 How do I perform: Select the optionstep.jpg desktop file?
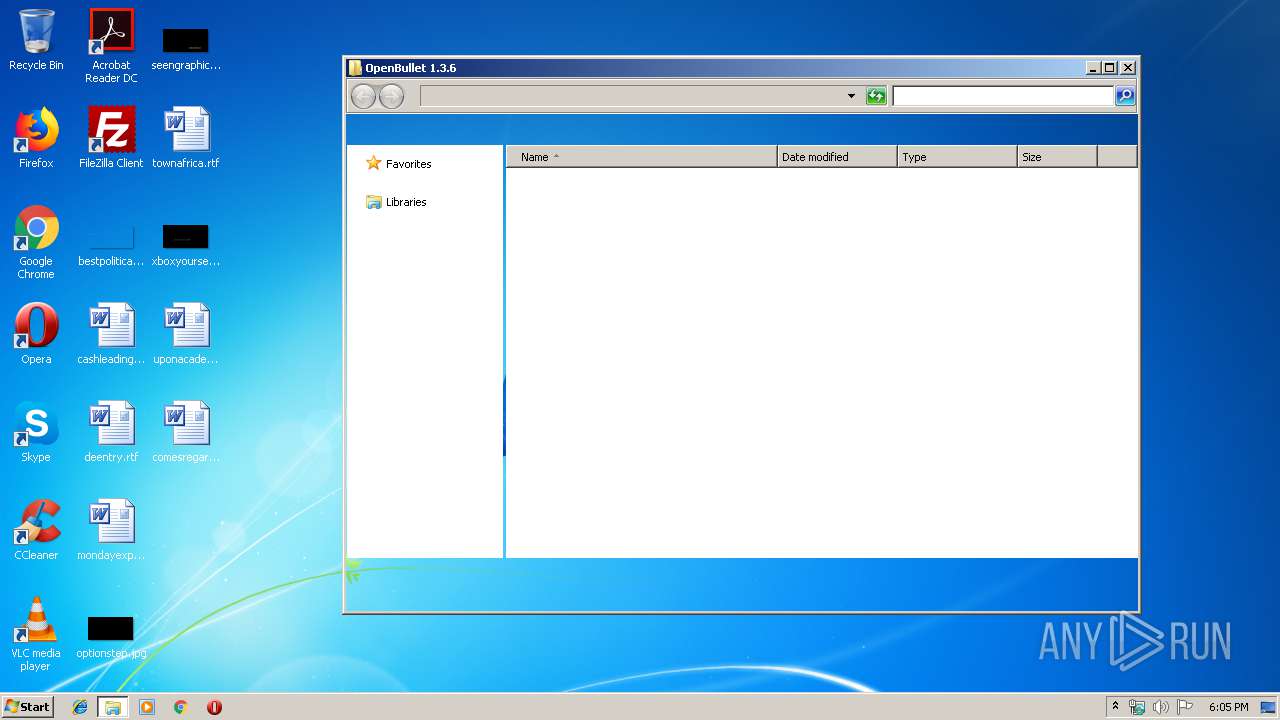[111, 638]
